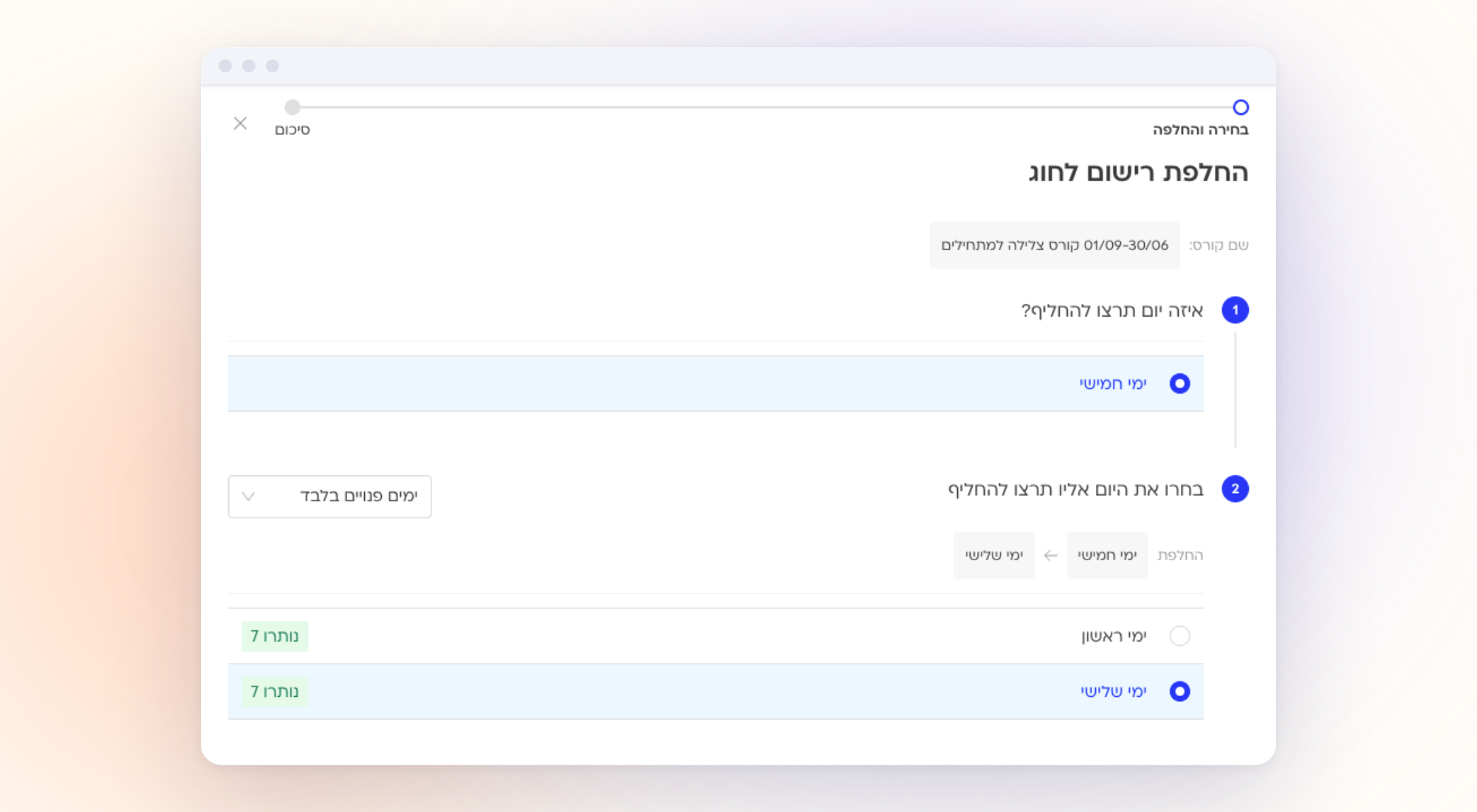Image resolution: width=1477 pixels, height=812 pixels.
Task: Click the text בחרו את היום אליו תרצו להחליף
Action: tap(1076, 489)
